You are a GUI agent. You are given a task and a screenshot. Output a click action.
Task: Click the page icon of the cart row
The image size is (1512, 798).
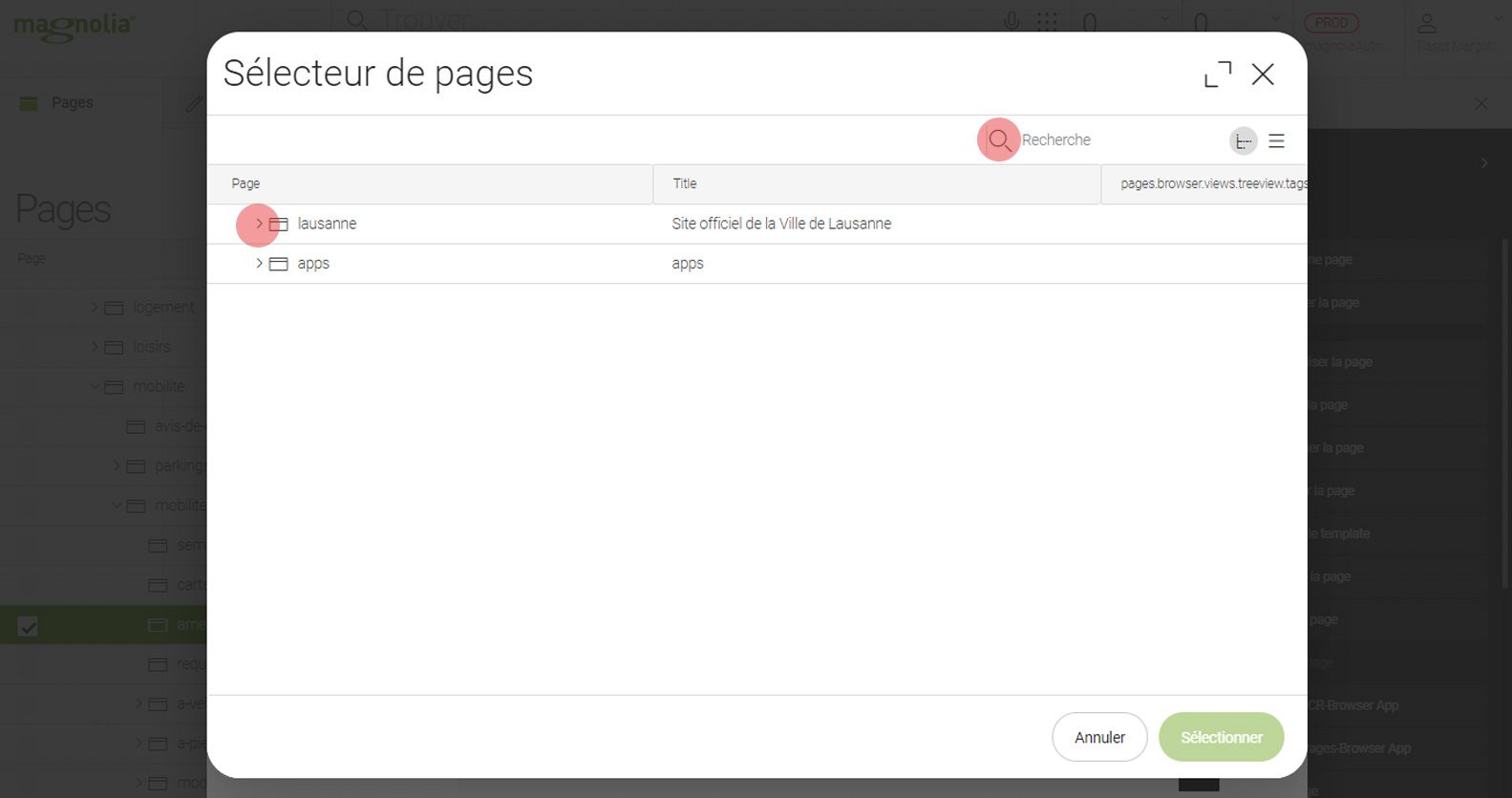pos(159,585)
